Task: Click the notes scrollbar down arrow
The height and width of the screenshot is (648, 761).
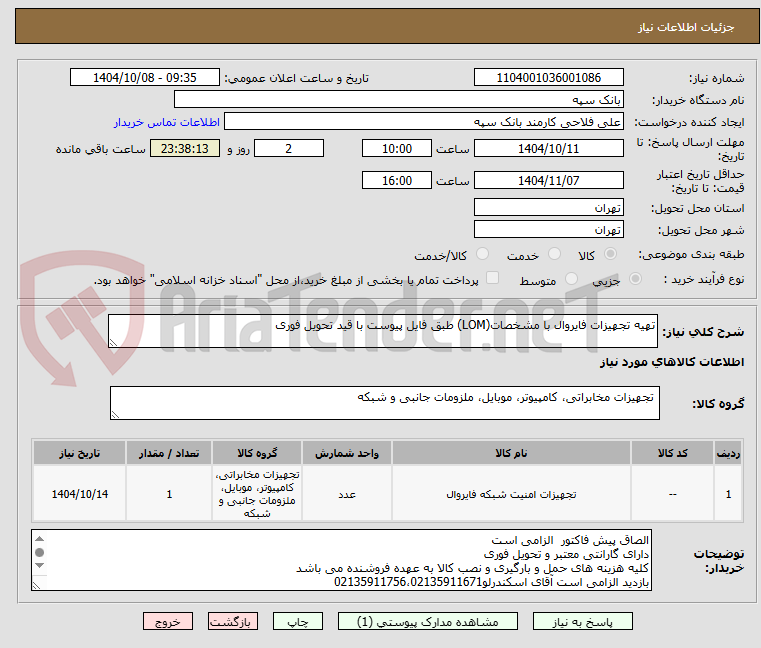Action: click(40, 565)
